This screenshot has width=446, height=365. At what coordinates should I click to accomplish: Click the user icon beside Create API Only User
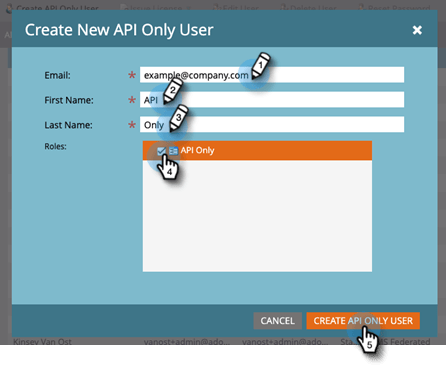(x=10, y=7)
